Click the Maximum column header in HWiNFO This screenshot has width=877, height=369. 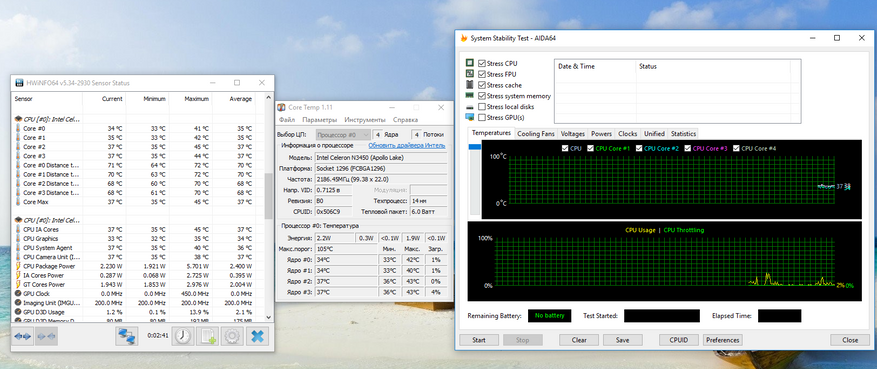pos(191,99)
